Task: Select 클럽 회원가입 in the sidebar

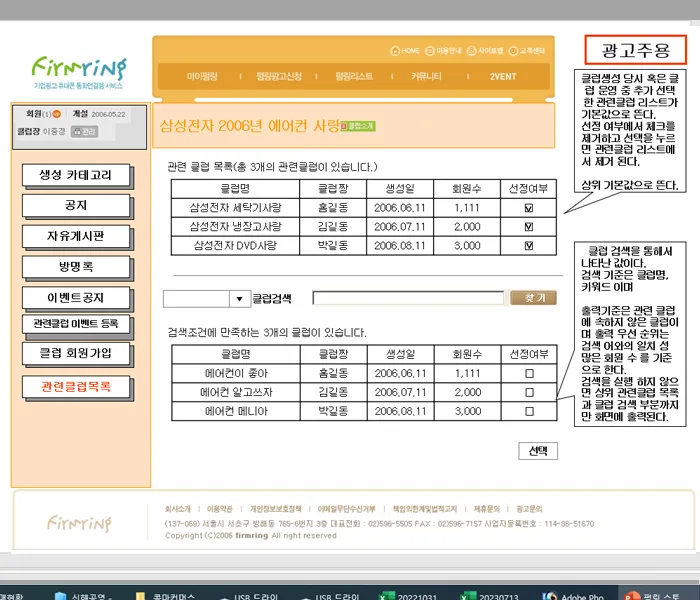Action: click(76, 354)
